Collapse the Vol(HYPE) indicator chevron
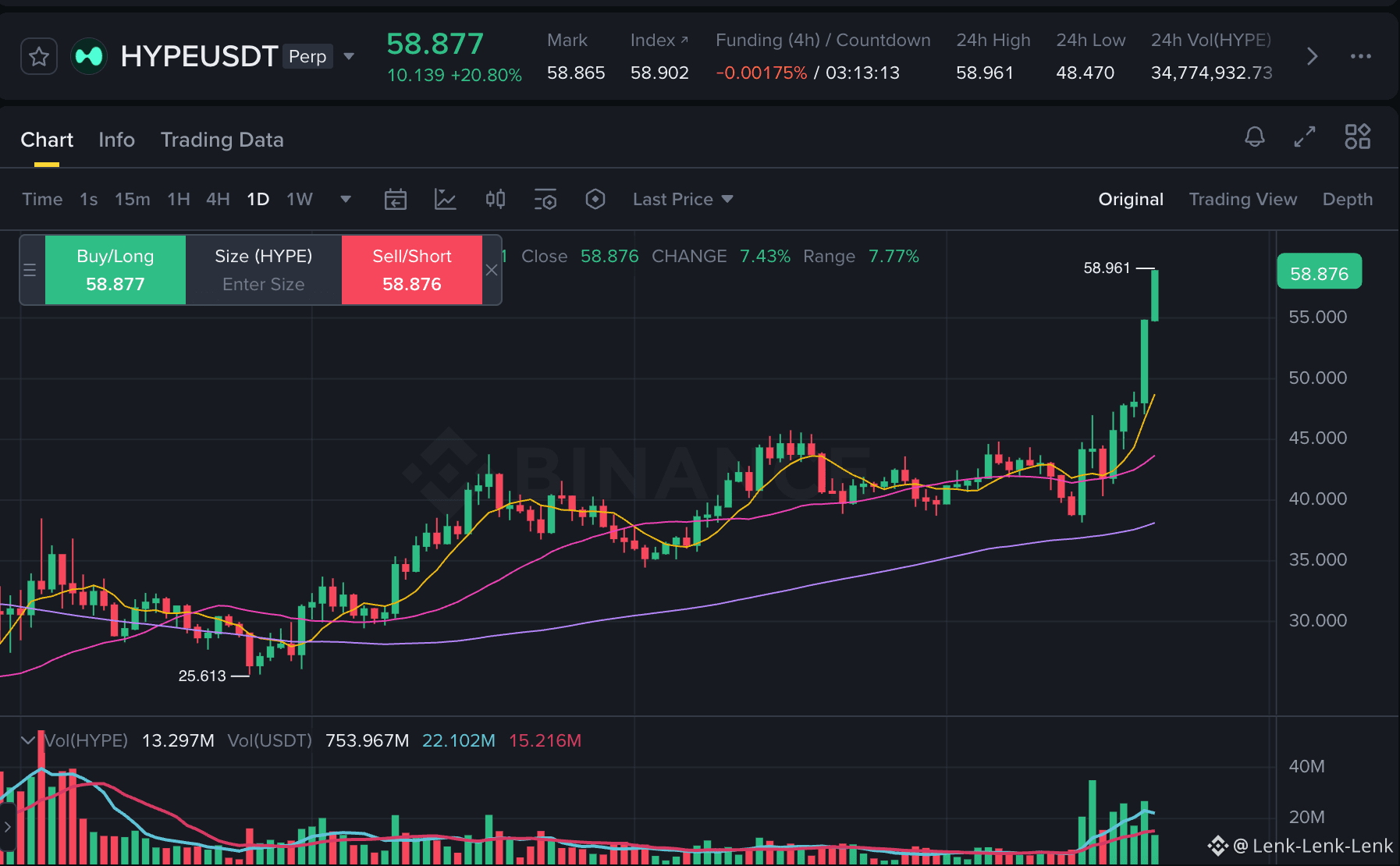1400x866 pixels. (28, 740)
